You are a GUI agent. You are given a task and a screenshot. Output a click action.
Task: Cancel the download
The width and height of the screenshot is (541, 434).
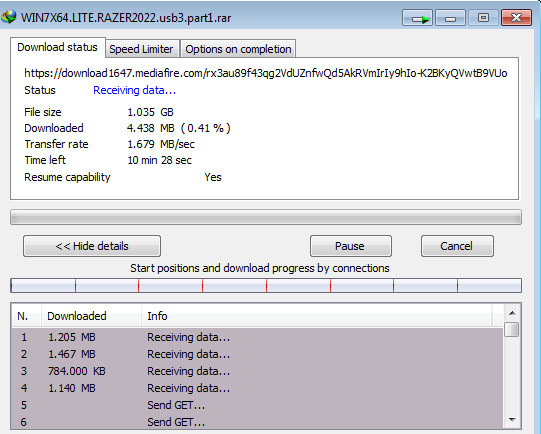tap(457, 246)
